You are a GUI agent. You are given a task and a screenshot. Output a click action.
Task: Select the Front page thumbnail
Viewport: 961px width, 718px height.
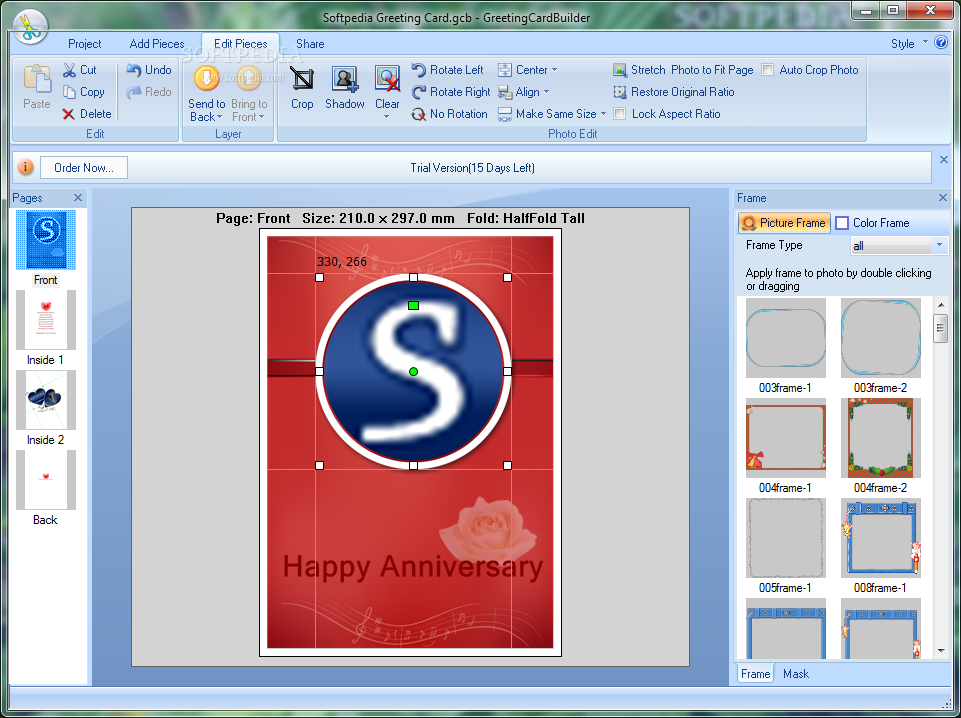click(46, 240)
